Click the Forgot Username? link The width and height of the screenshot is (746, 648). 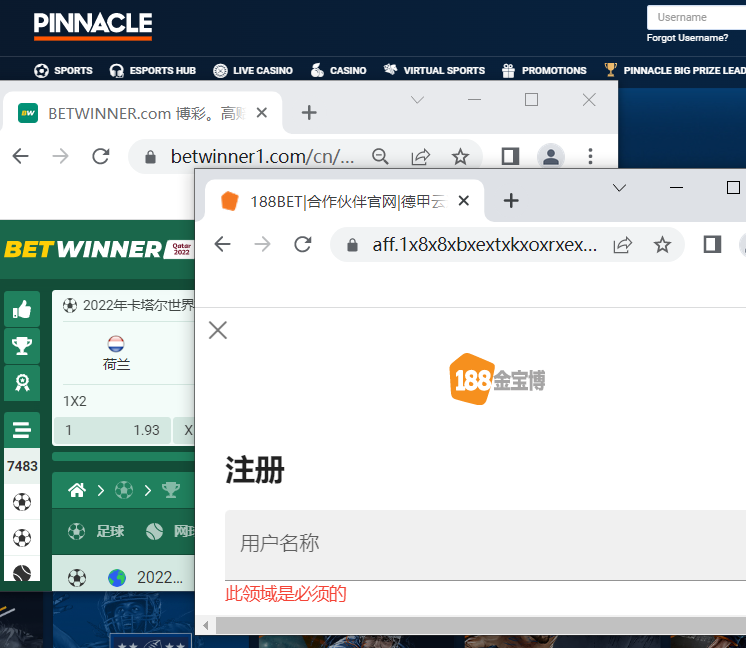(x=687, y=38)
